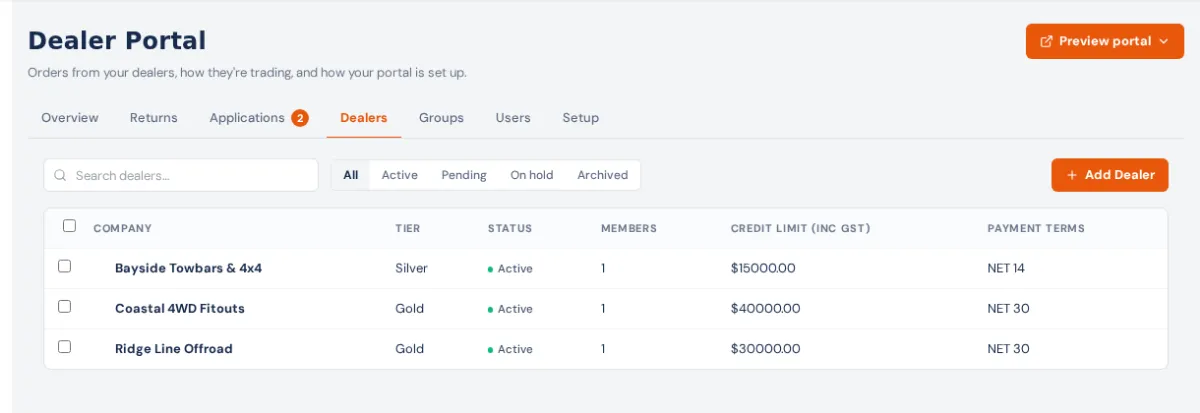Click the Add Dealer button

pyautogui.click(x=1110, y=175)
